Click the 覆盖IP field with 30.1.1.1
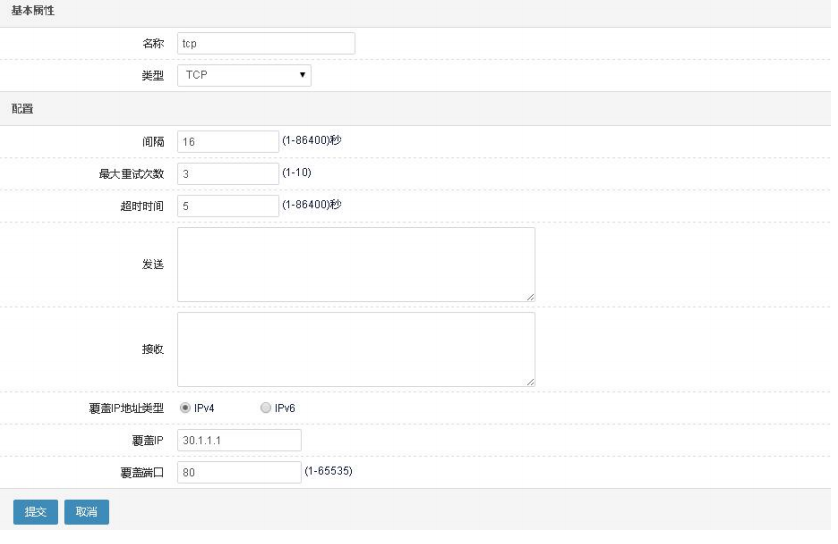The width and height of the screenshot is (838, 544). click(239, 440)
